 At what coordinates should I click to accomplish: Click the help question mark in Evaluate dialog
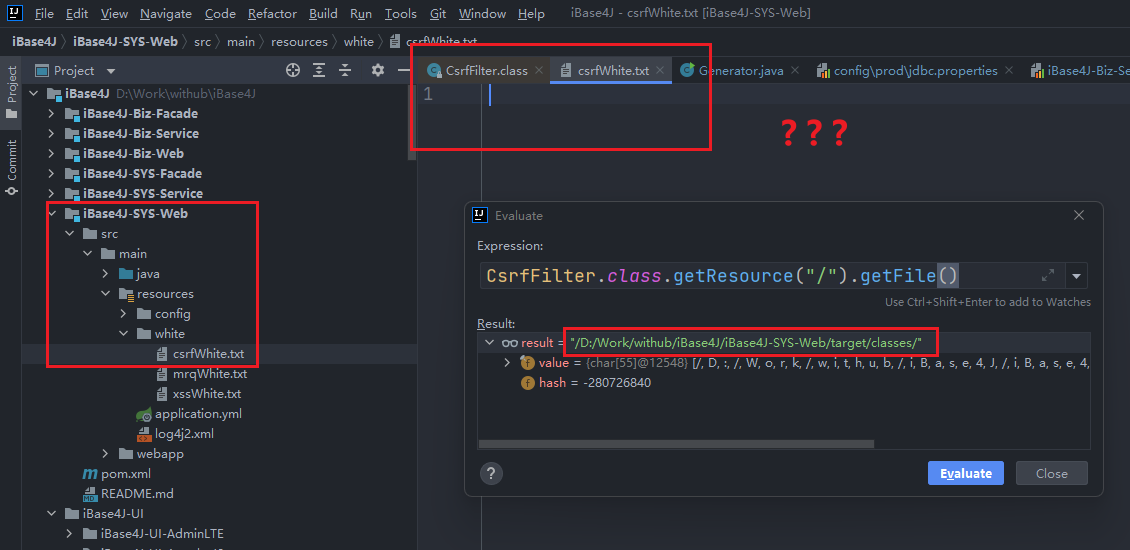coord(491,474)
